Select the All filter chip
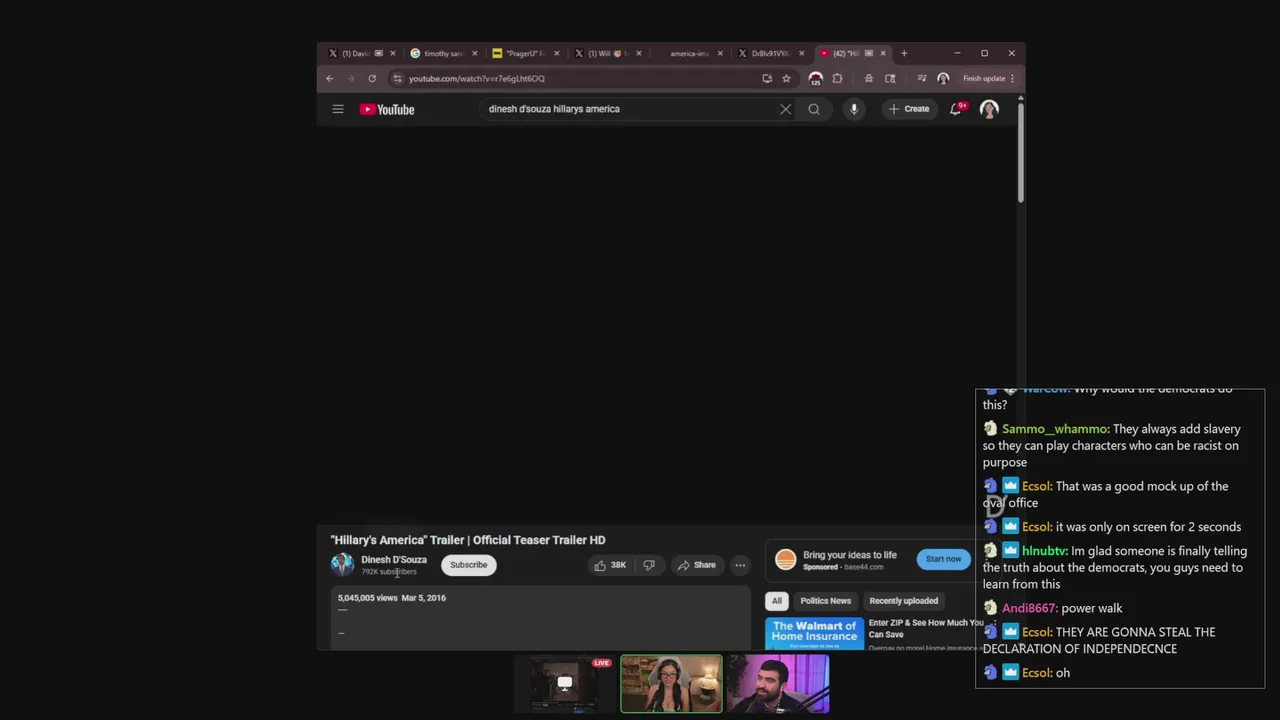Viewport: 1280px width, 720px height. click(776, 601)
